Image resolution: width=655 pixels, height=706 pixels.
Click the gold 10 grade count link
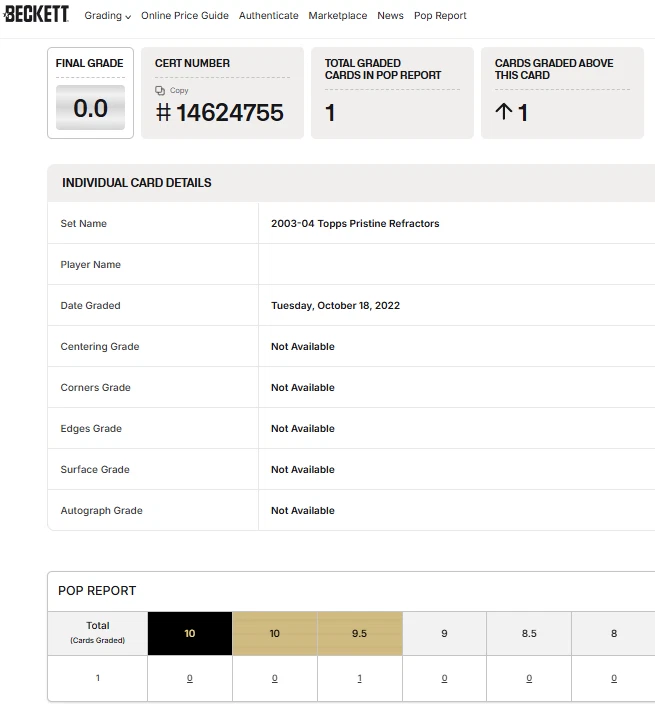pos(275,678)
